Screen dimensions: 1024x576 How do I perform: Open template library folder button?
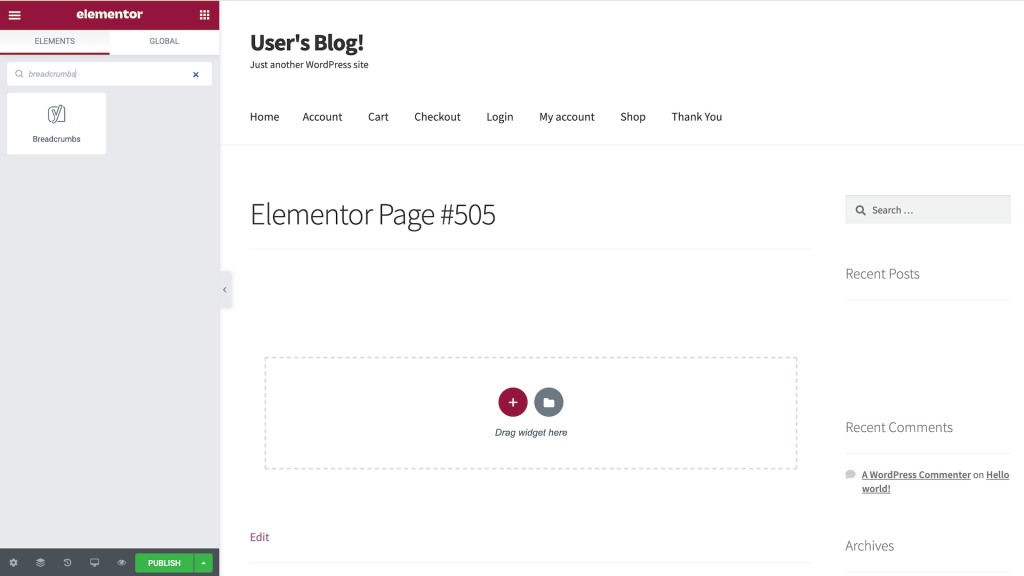[548, 402]
